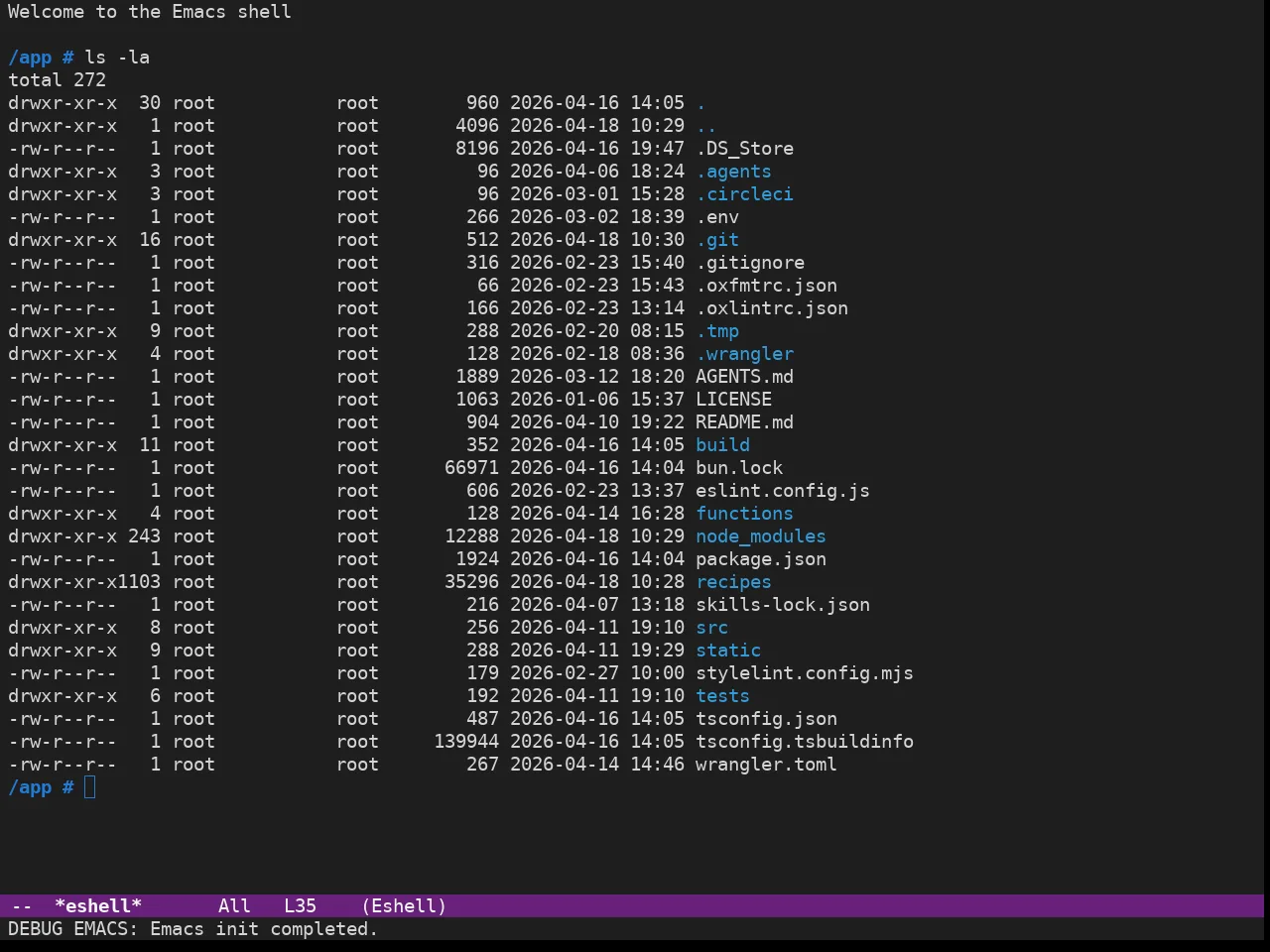
Task: Open the .wrangler directory entry
Action: click(x=744, y=354)
